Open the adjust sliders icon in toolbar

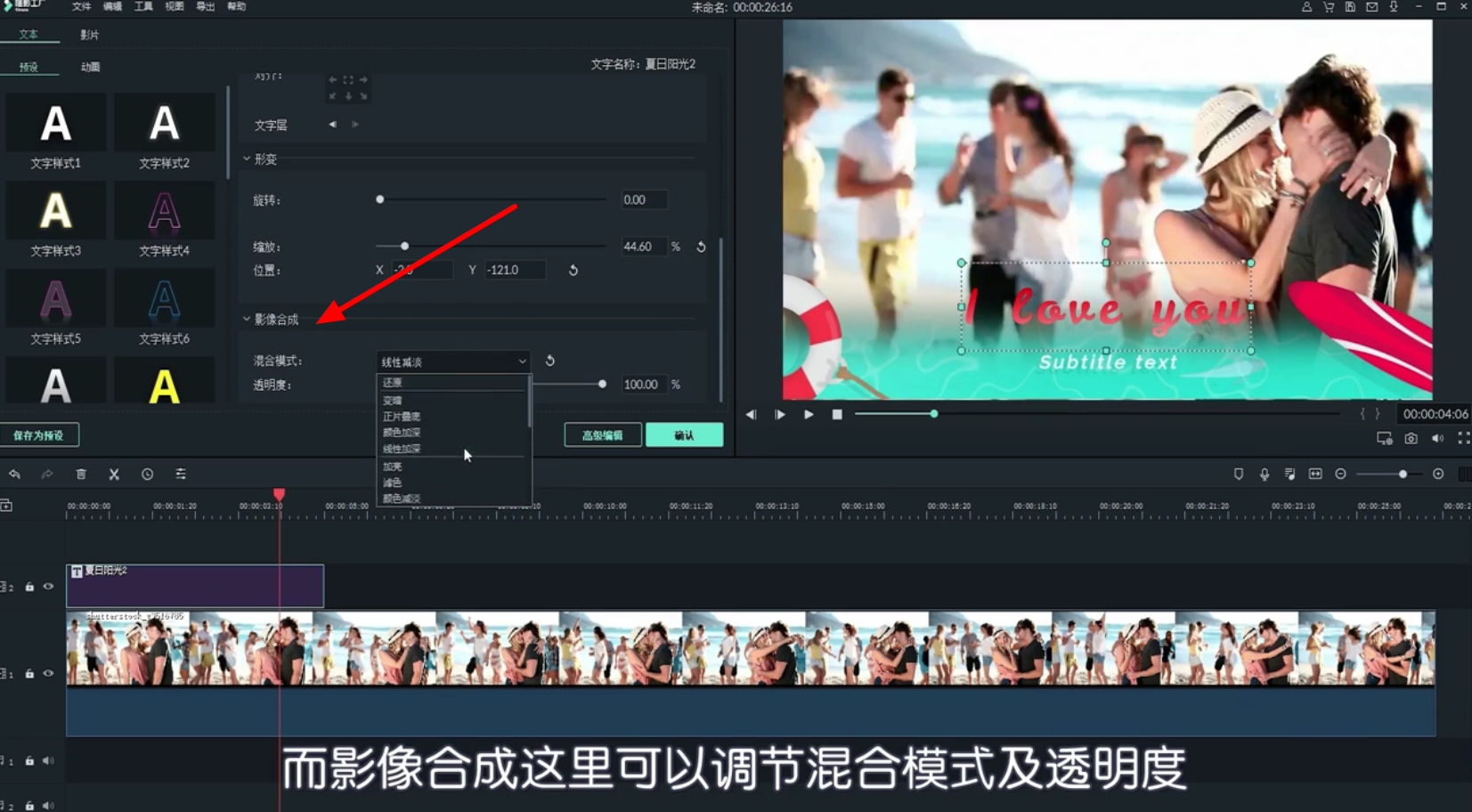181,475
